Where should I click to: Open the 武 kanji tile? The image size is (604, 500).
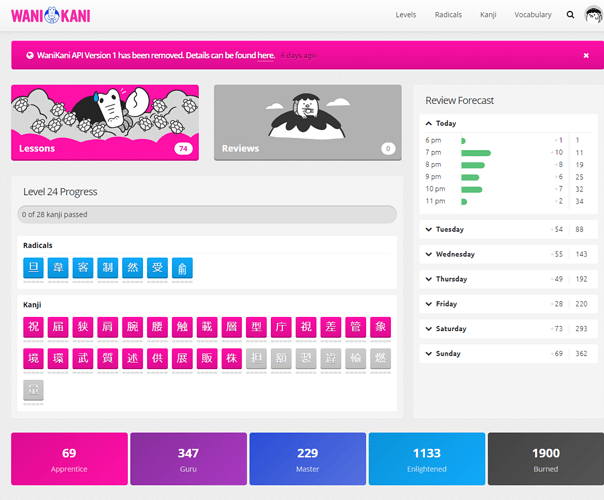pos(83,359)
